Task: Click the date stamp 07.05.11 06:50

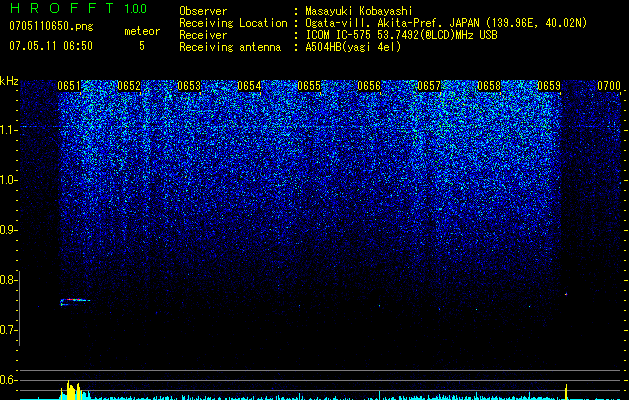Action: (51, 46)
